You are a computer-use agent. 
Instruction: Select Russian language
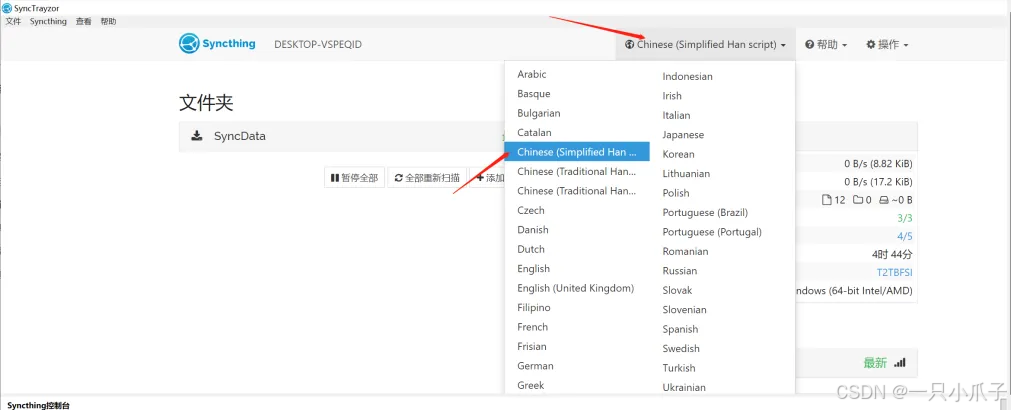pos(722,271)
